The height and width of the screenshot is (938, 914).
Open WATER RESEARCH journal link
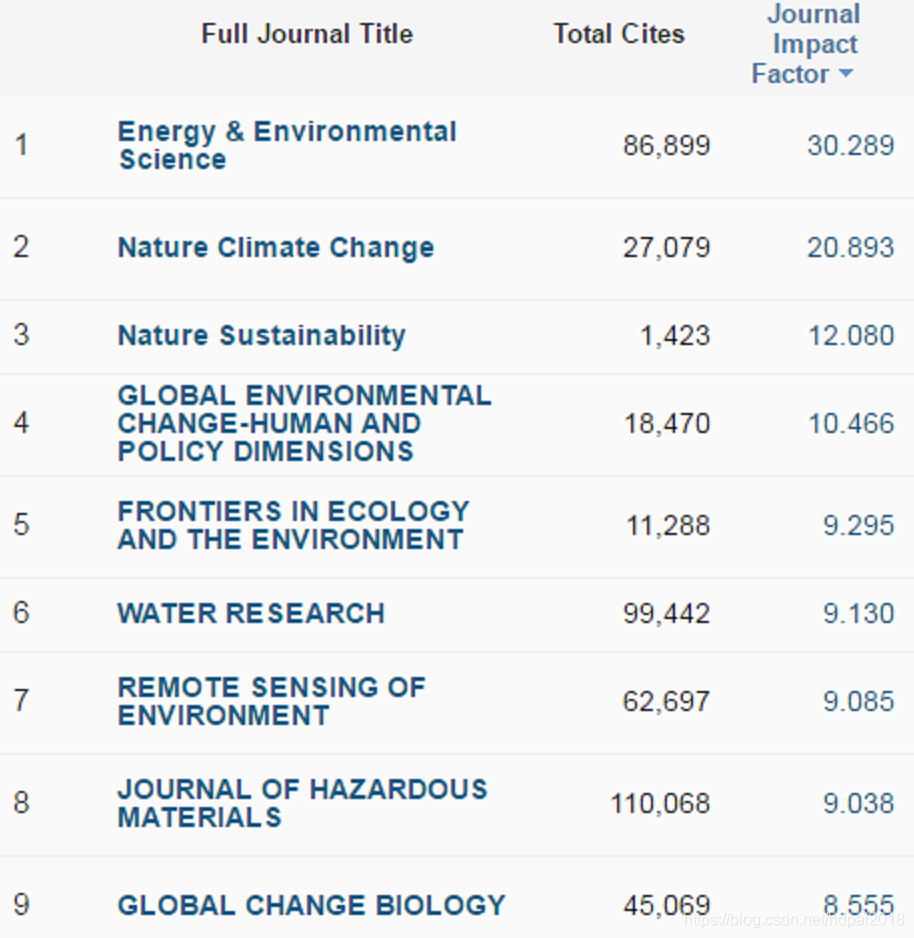(251, 613)
